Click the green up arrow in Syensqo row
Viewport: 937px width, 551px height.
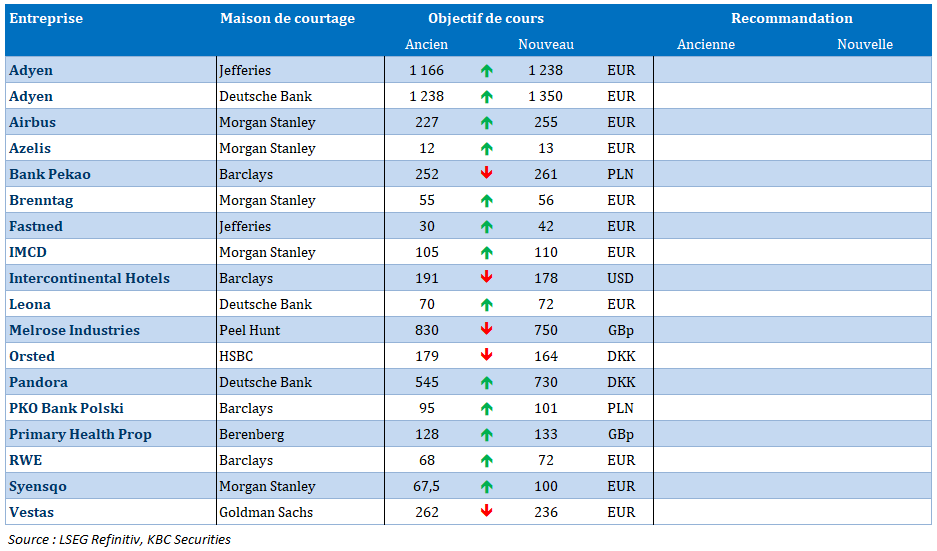coord(486,486)
